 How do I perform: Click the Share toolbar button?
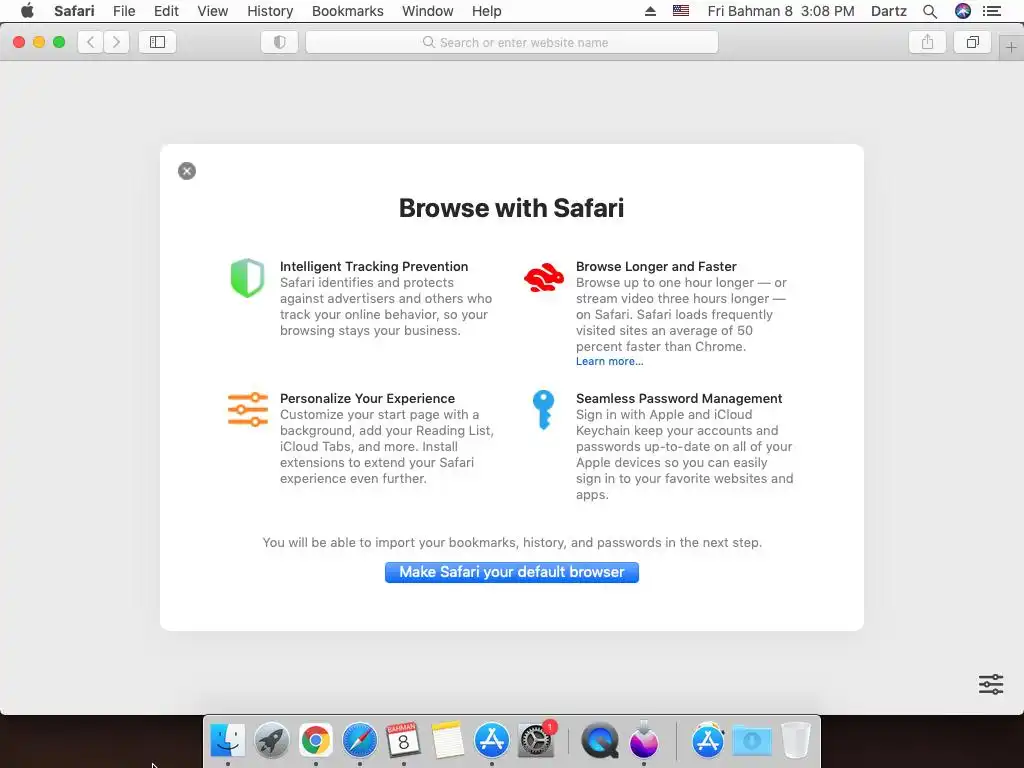point(927,42)
